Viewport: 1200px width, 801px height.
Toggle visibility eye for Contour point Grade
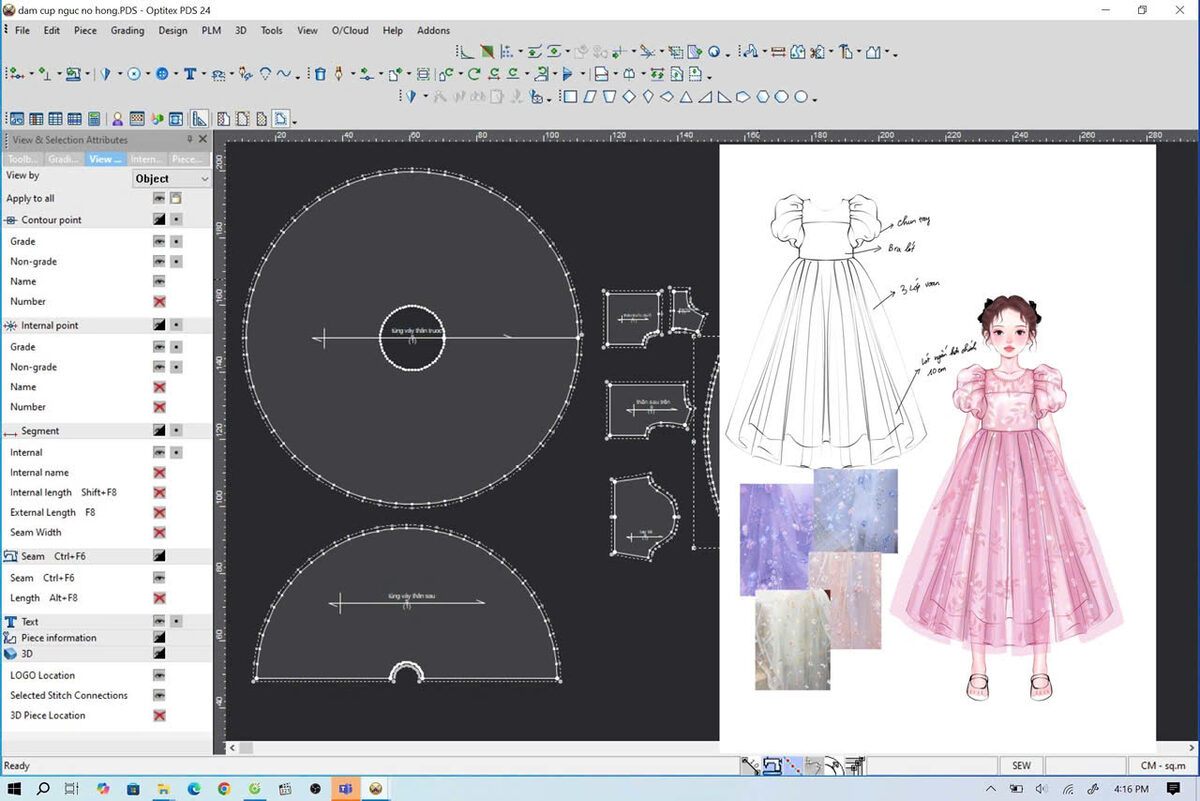tap(159, 241)
